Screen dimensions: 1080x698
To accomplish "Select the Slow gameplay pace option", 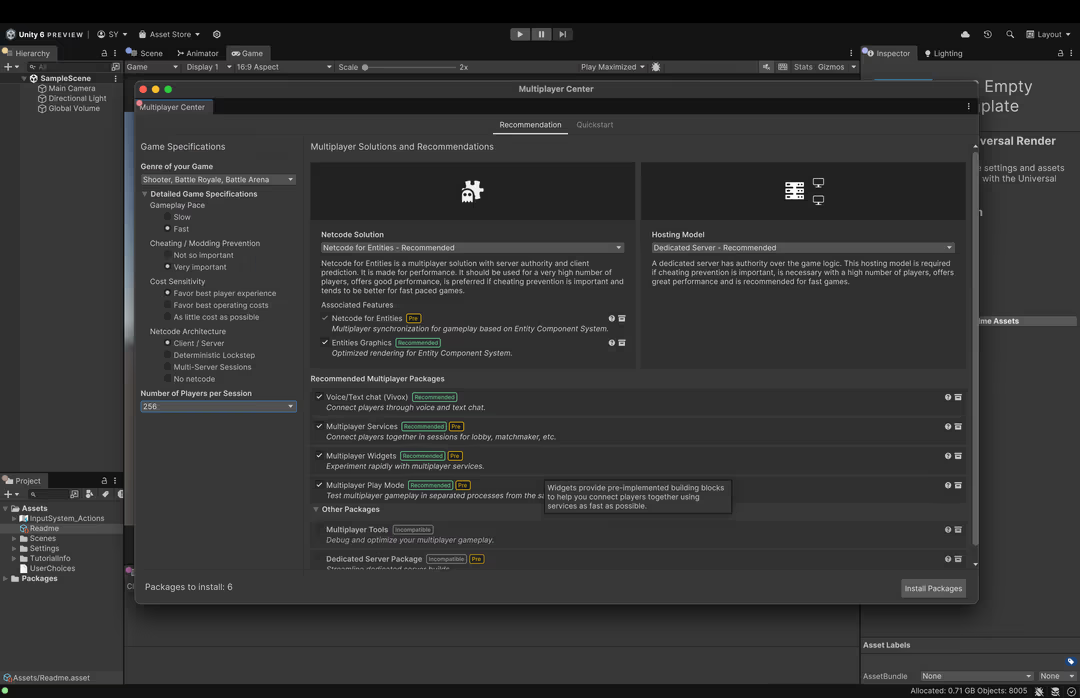I will coord(167,217).
